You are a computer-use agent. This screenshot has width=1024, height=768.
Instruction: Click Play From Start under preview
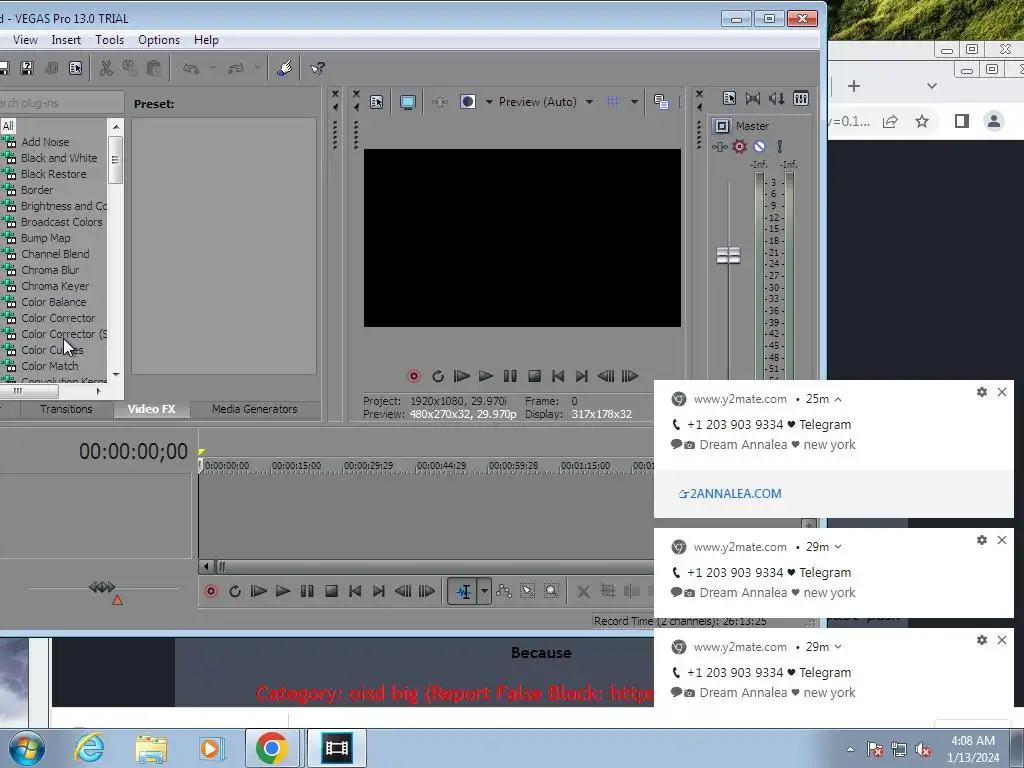462,376
